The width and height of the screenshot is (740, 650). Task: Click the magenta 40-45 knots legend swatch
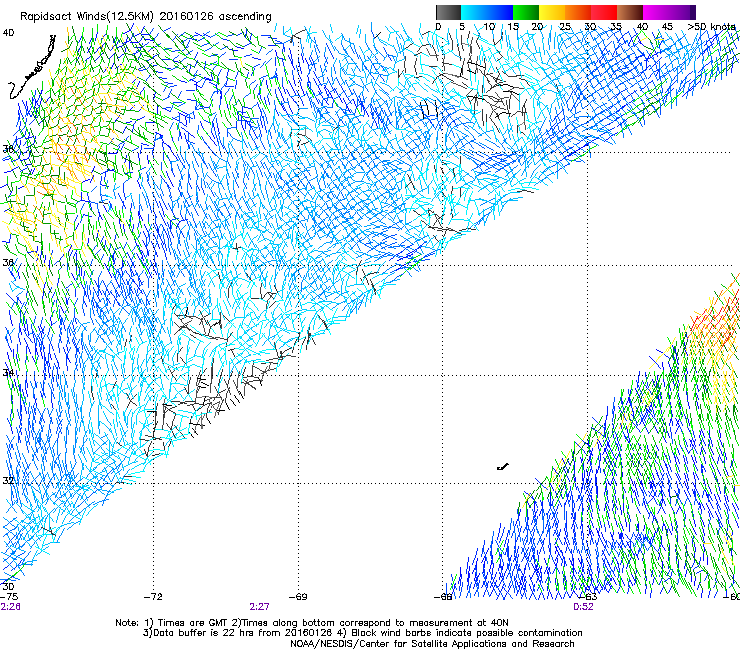[656, 12]
